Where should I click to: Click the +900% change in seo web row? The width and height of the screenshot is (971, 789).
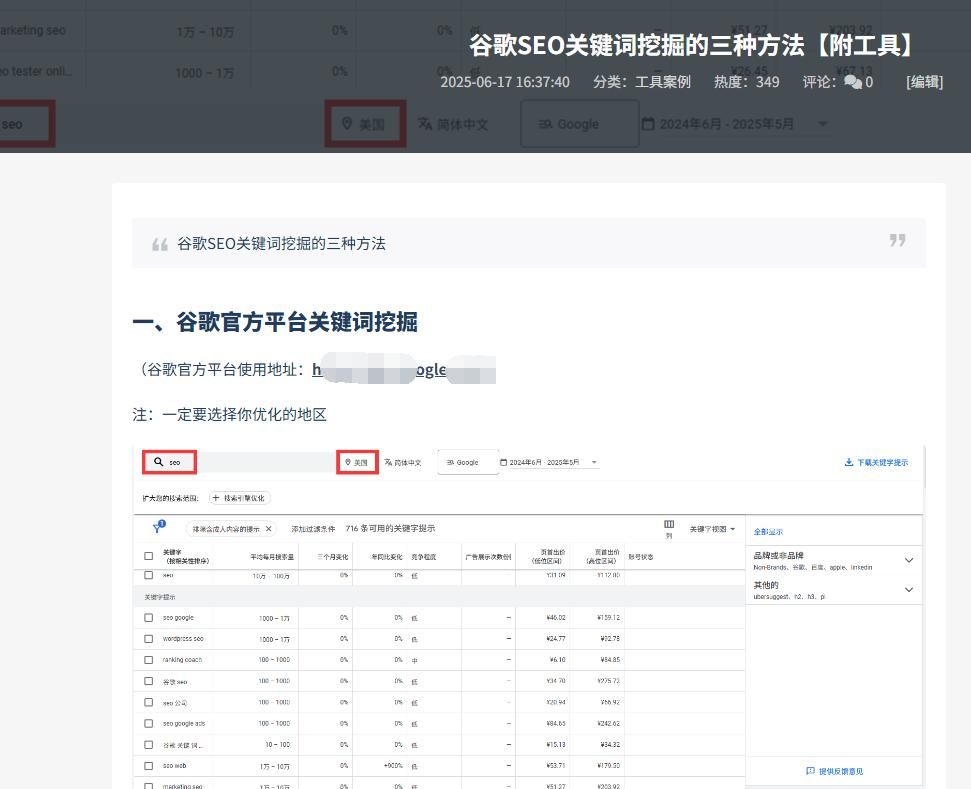tap(393, 766)
